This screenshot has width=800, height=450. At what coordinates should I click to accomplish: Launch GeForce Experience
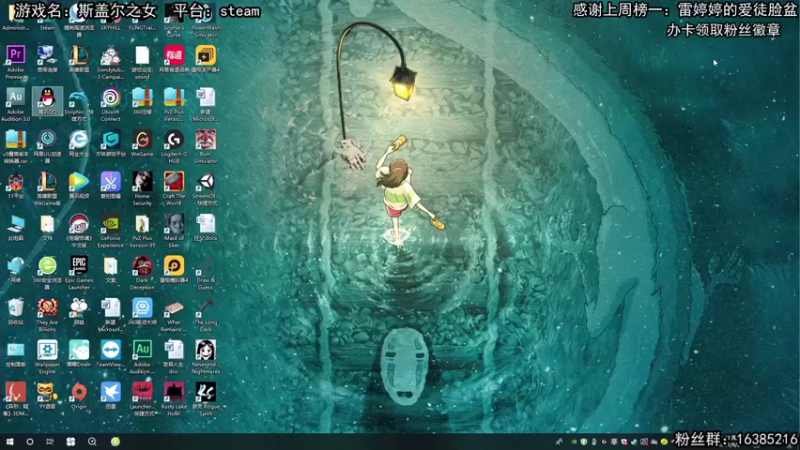click(111, 231)
